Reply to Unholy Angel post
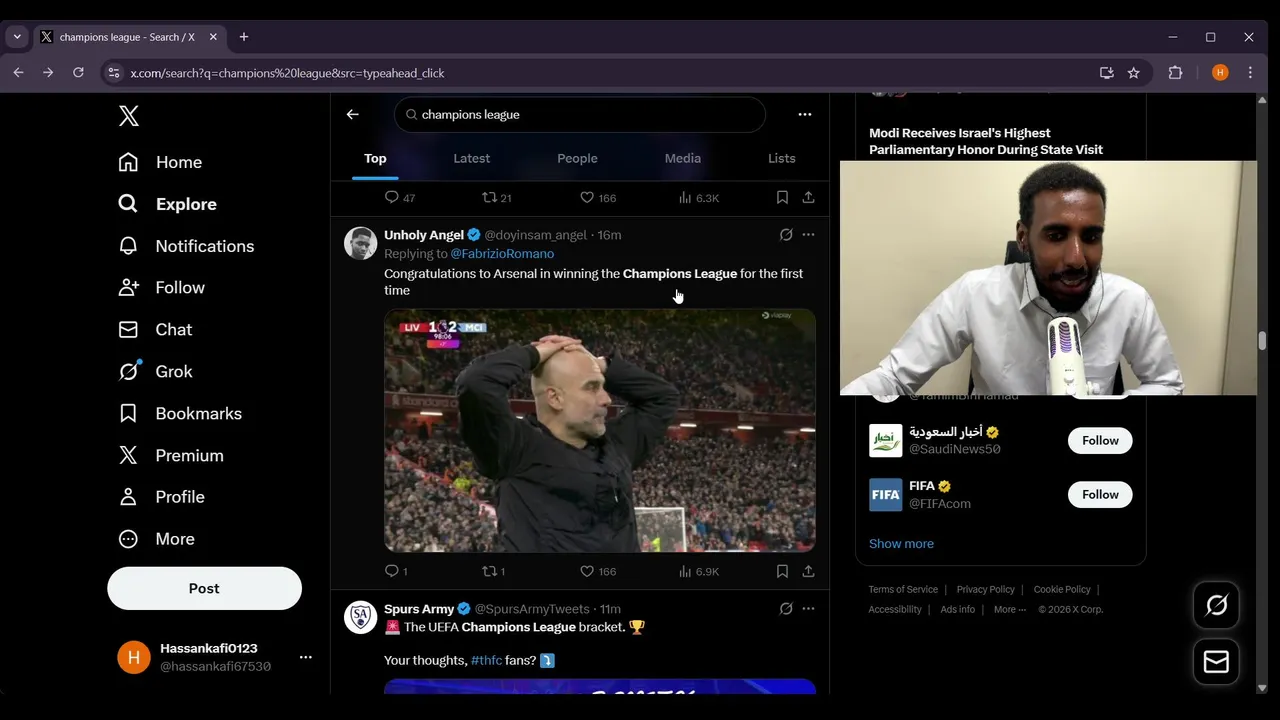This screenshot has height=720, width=1280. pos(396,571)
